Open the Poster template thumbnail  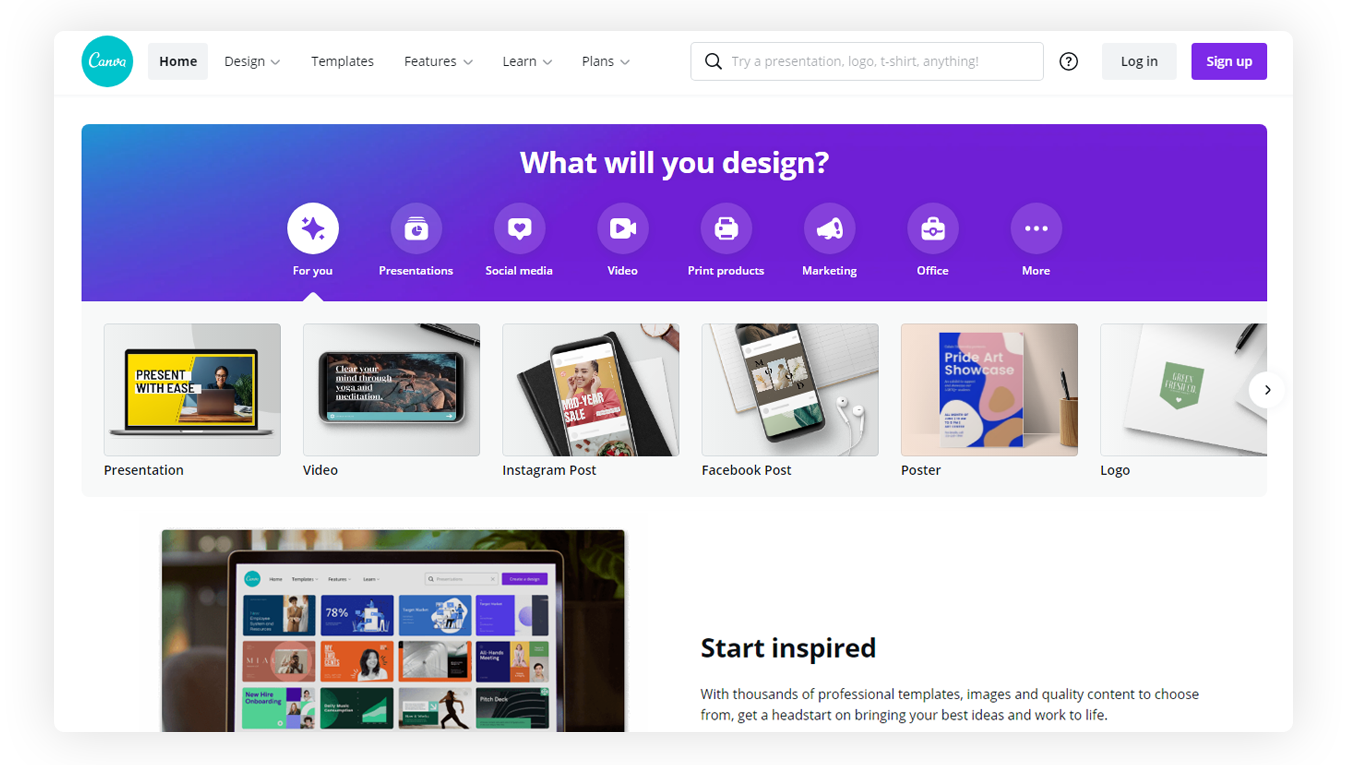coord(989,390)
